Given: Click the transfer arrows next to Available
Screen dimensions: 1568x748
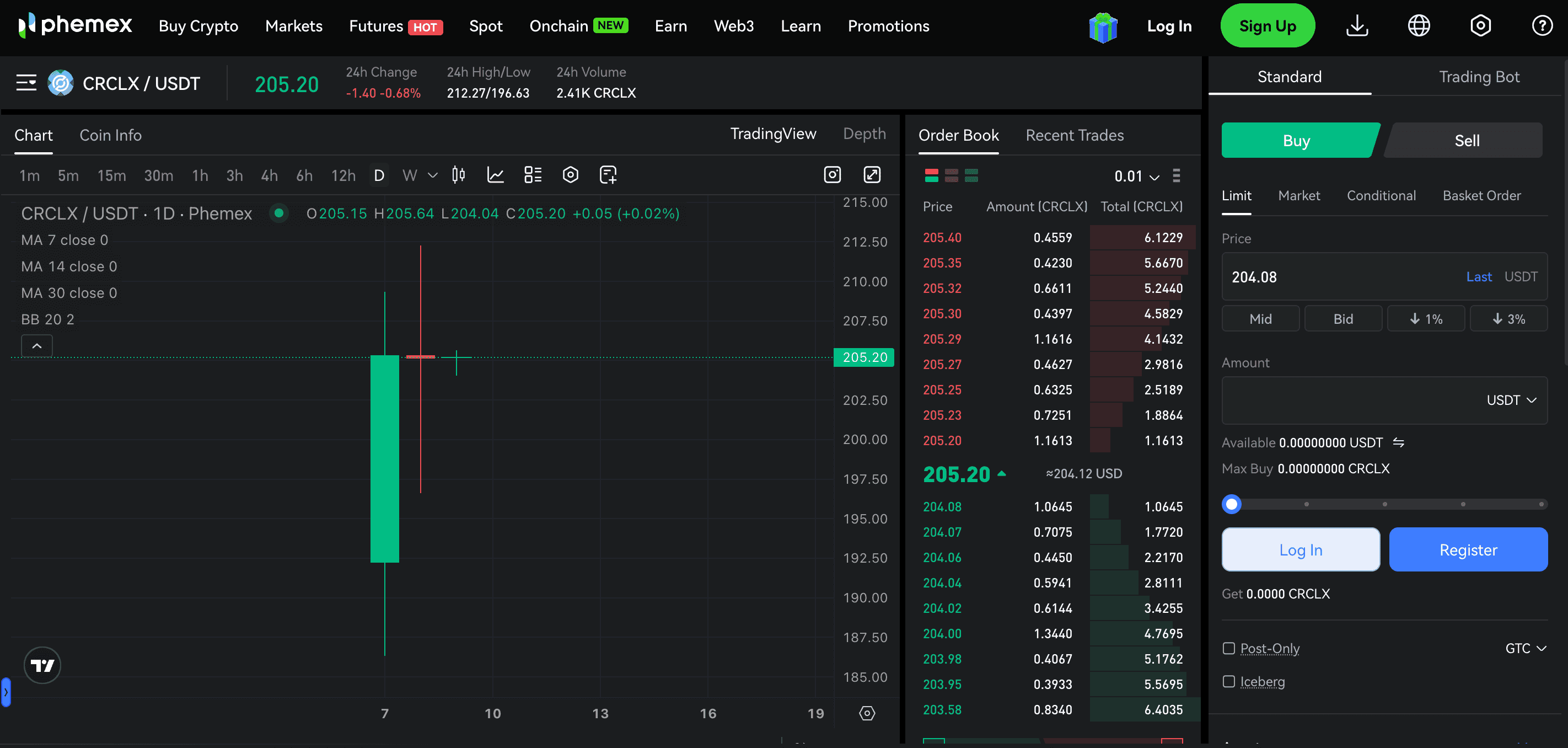Looking at the screenshot, I should pos(1398,443).
